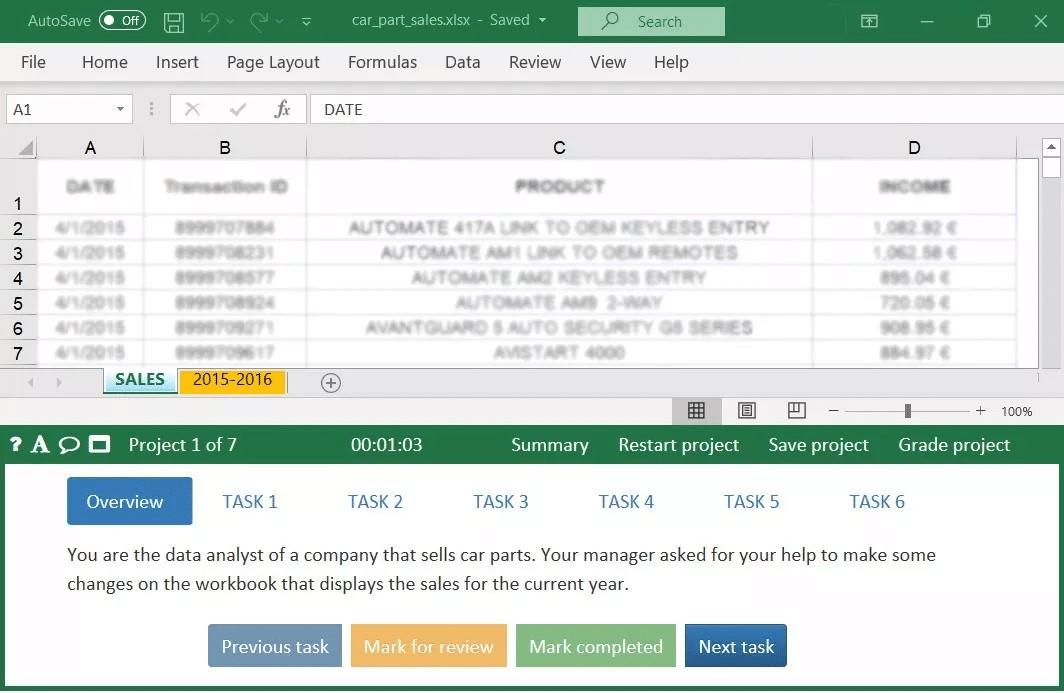Switch to Normal view icon
Image resolution: width=1064 pixels, height=693 pixels.
[x=696, y=411]
